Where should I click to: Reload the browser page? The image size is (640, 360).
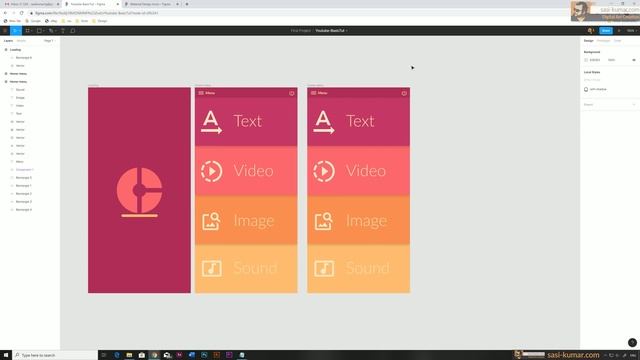[22, 13]
